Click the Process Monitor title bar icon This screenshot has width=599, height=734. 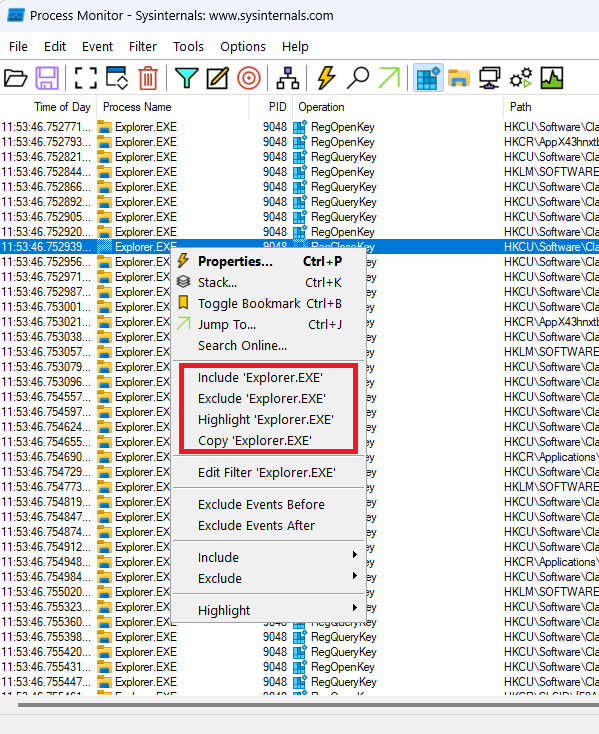pyautogui.click(x=16, y=15)
